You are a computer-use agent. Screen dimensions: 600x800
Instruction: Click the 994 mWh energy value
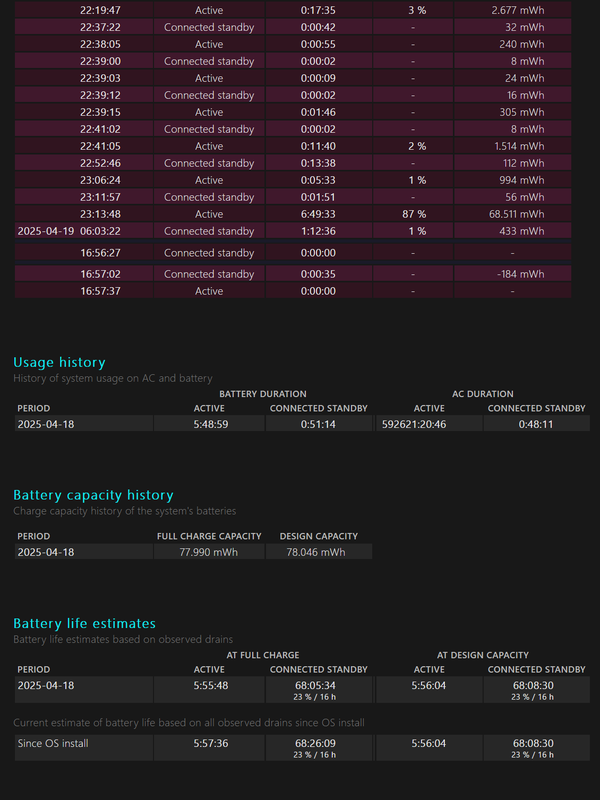[521, 180]
